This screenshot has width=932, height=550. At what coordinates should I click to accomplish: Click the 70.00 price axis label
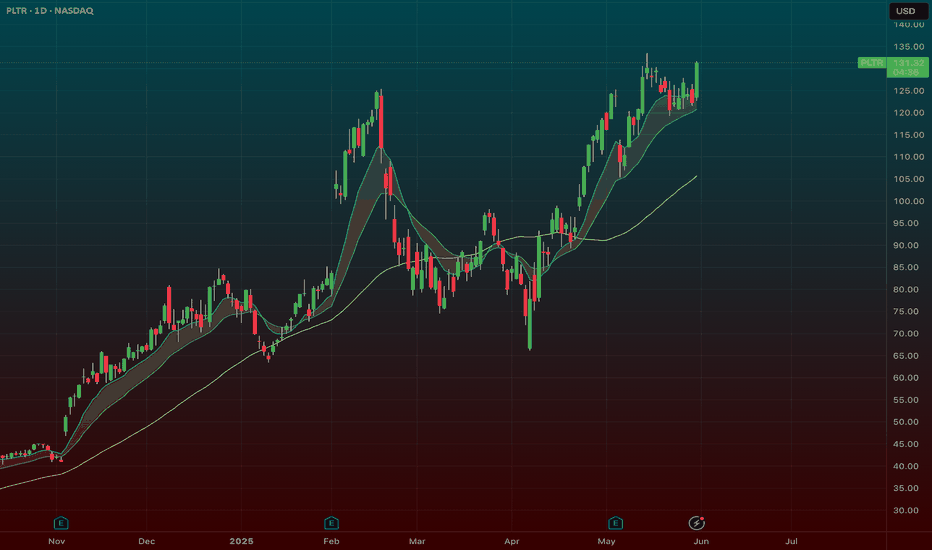[906, 334]
